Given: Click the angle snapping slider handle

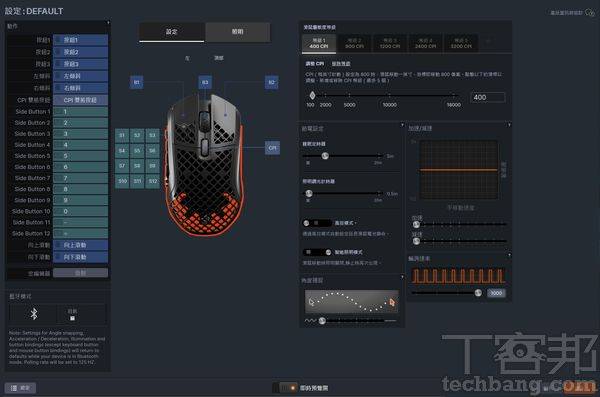Looking at the screenshot, I should tap(322, 320).
